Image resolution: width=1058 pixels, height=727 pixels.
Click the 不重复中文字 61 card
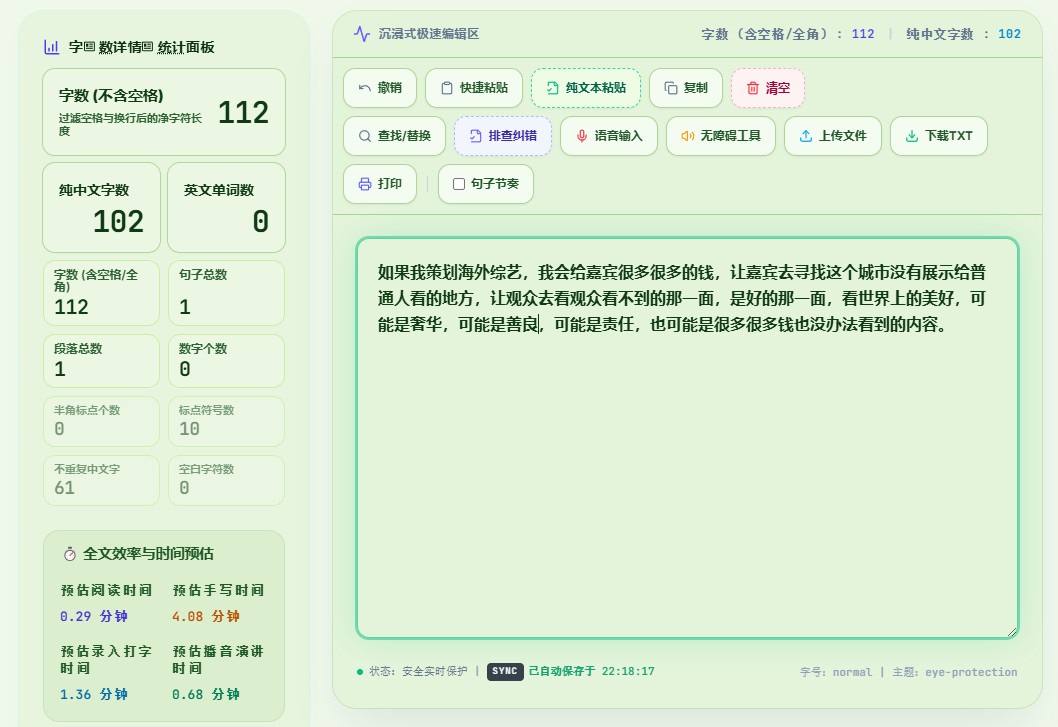pyautogui.click(x=101, y=480)
